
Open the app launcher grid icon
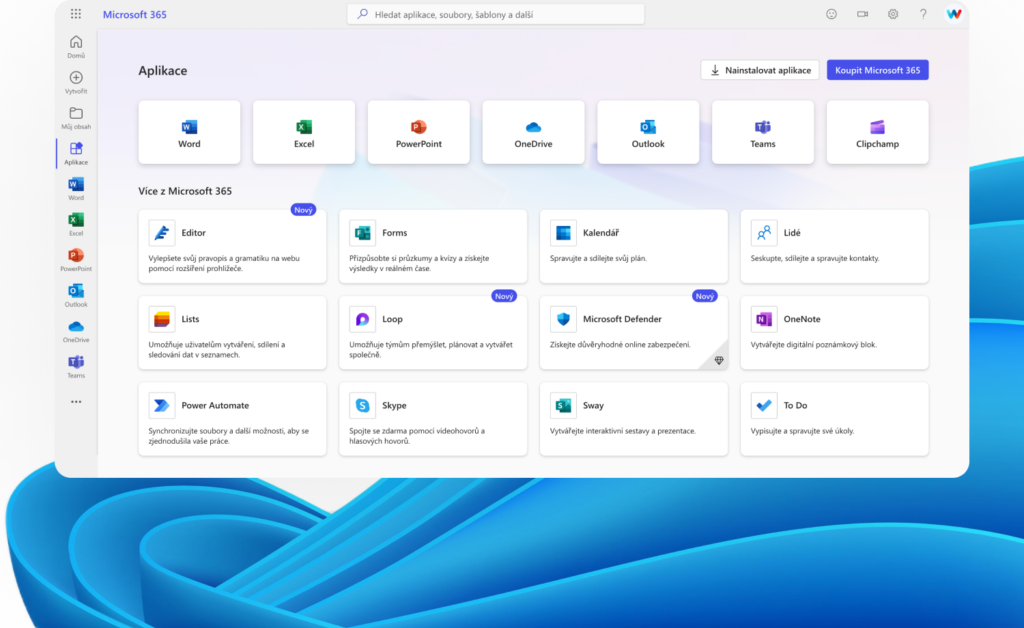tap(76, 14)
